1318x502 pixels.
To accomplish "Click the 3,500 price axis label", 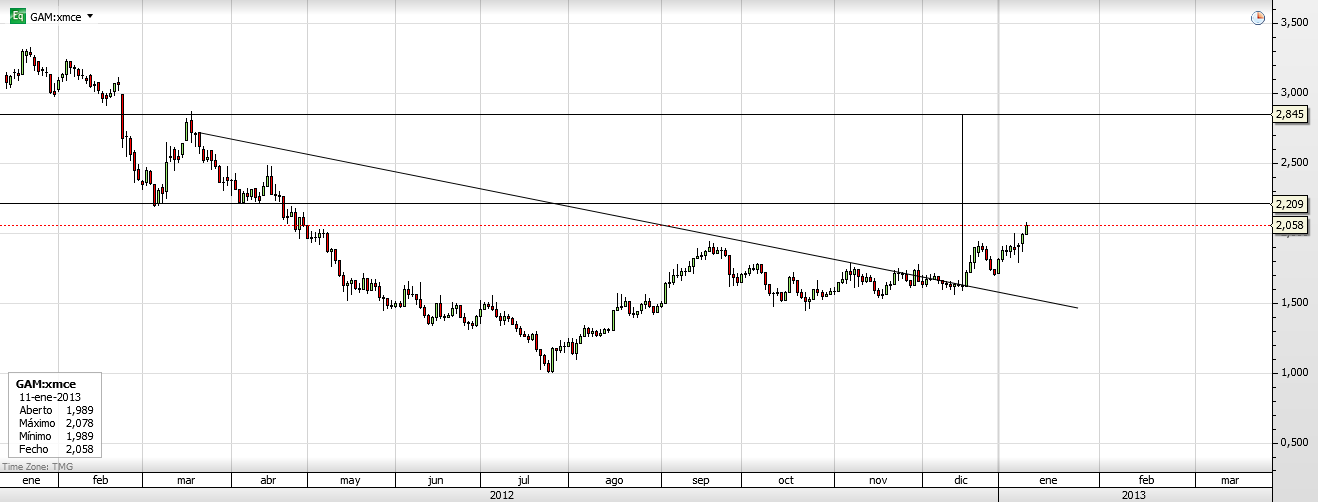I will [1293, 22].
